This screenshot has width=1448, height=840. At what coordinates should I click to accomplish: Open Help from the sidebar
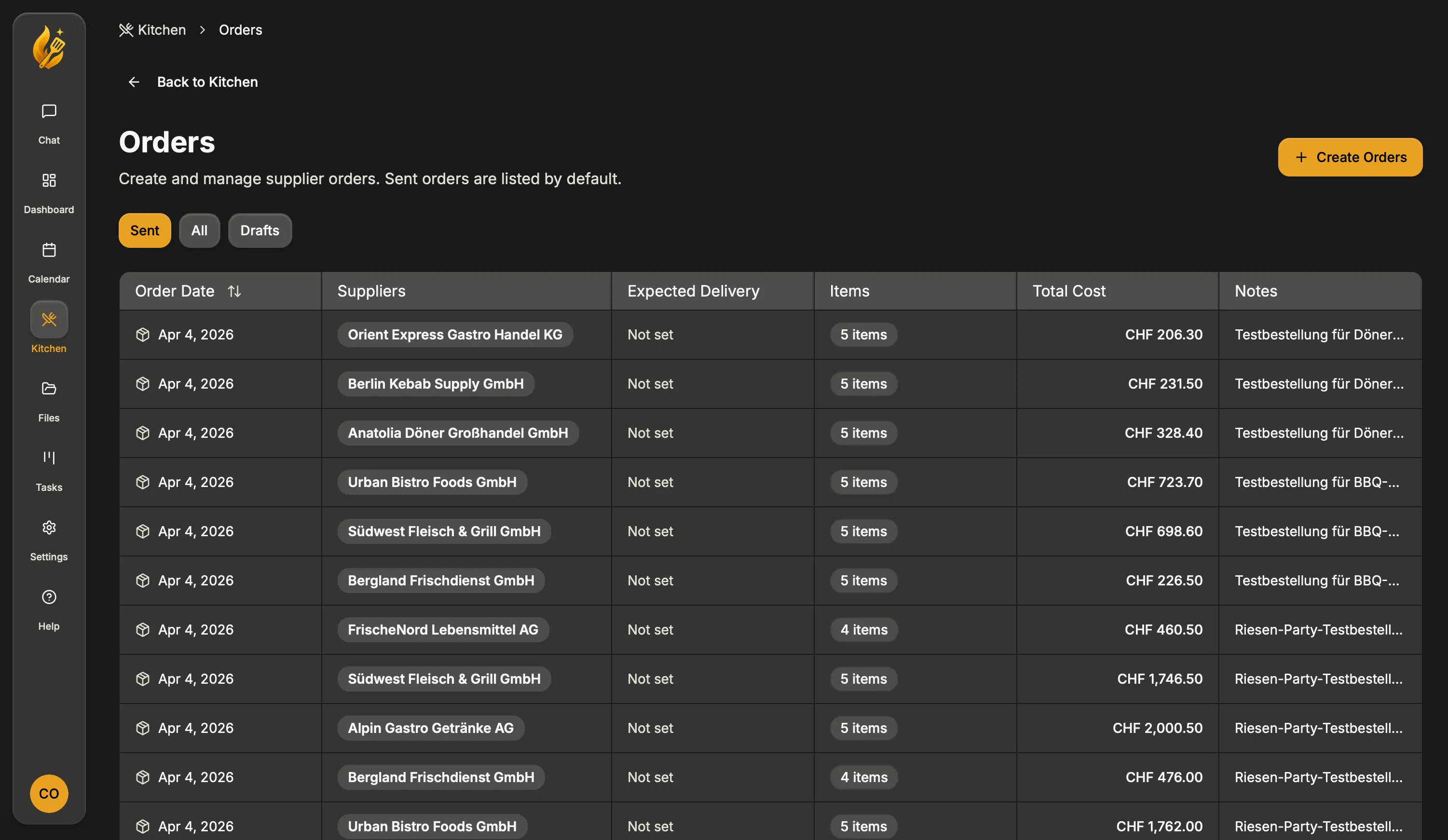click(49, 610)
